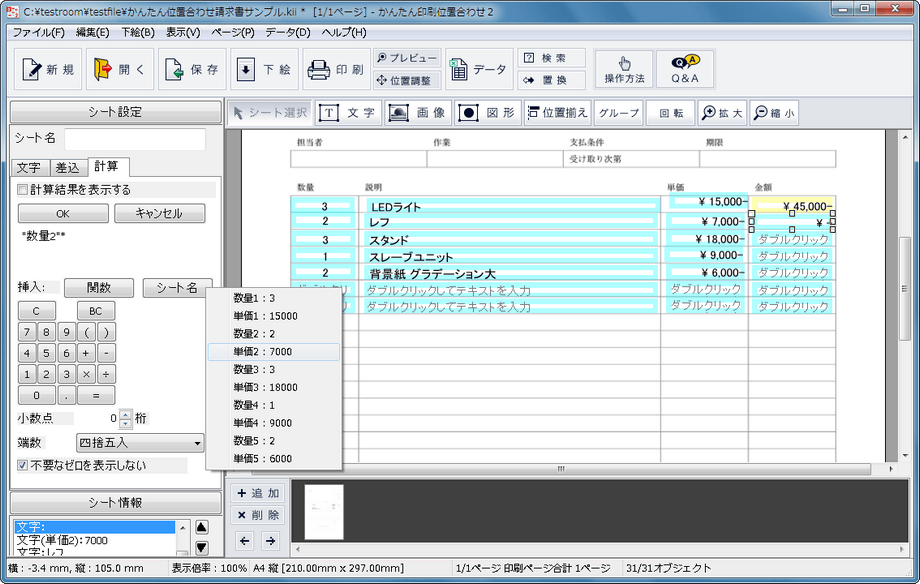Choose 単価5 : 6000 from popup list
This screenshot has width=920, height=584.
(x=274, y=458)
